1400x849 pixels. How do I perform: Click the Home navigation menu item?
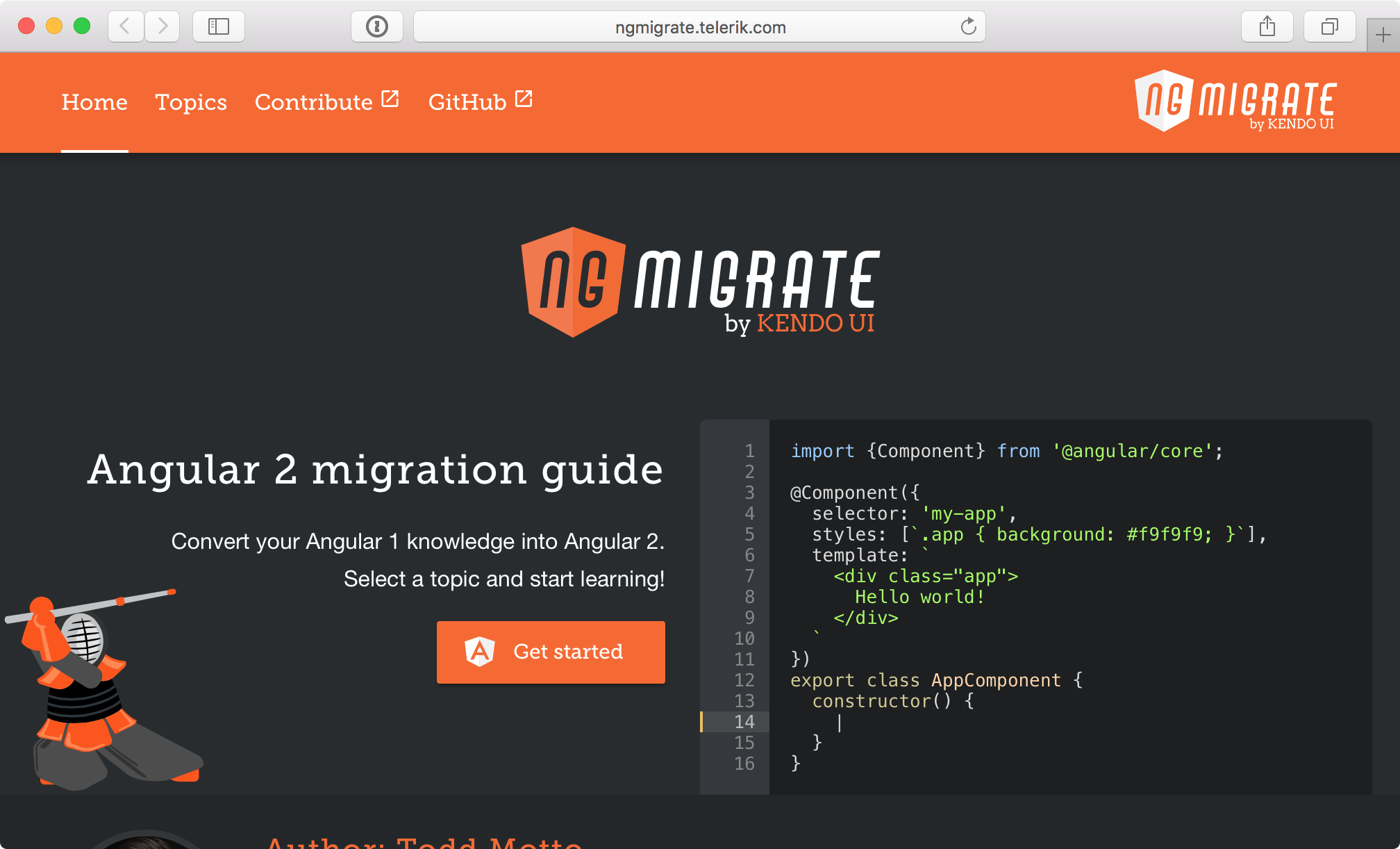point(94,101)
